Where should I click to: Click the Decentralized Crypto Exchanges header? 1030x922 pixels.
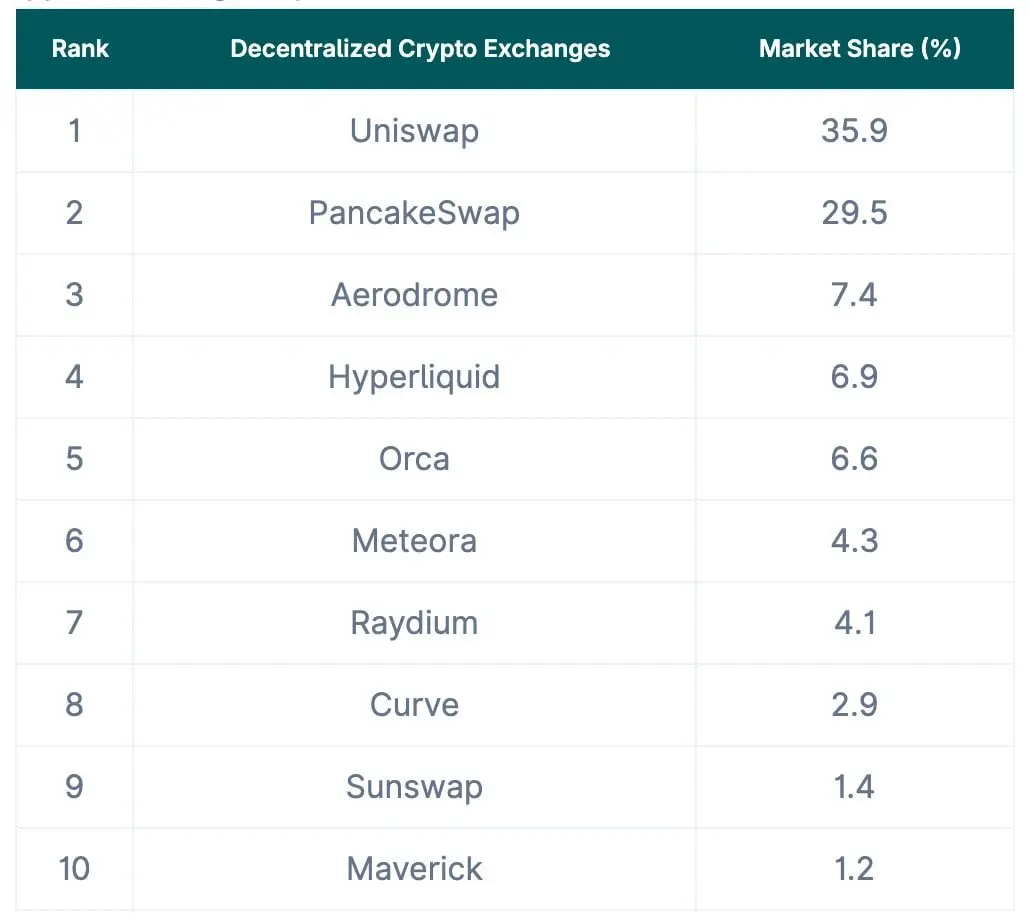(420, 49)
